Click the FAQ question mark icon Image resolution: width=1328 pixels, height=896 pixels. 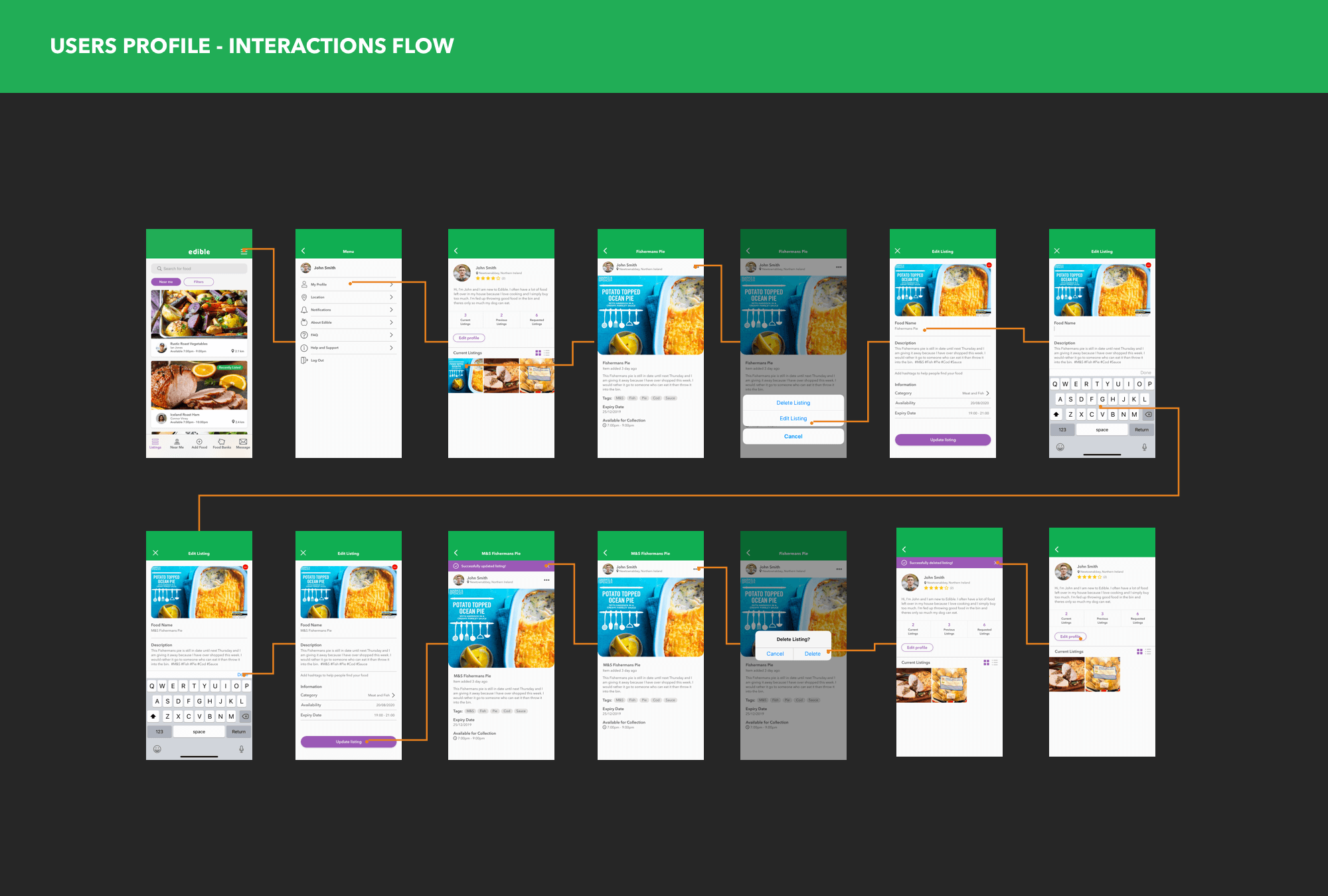[304, 335]
